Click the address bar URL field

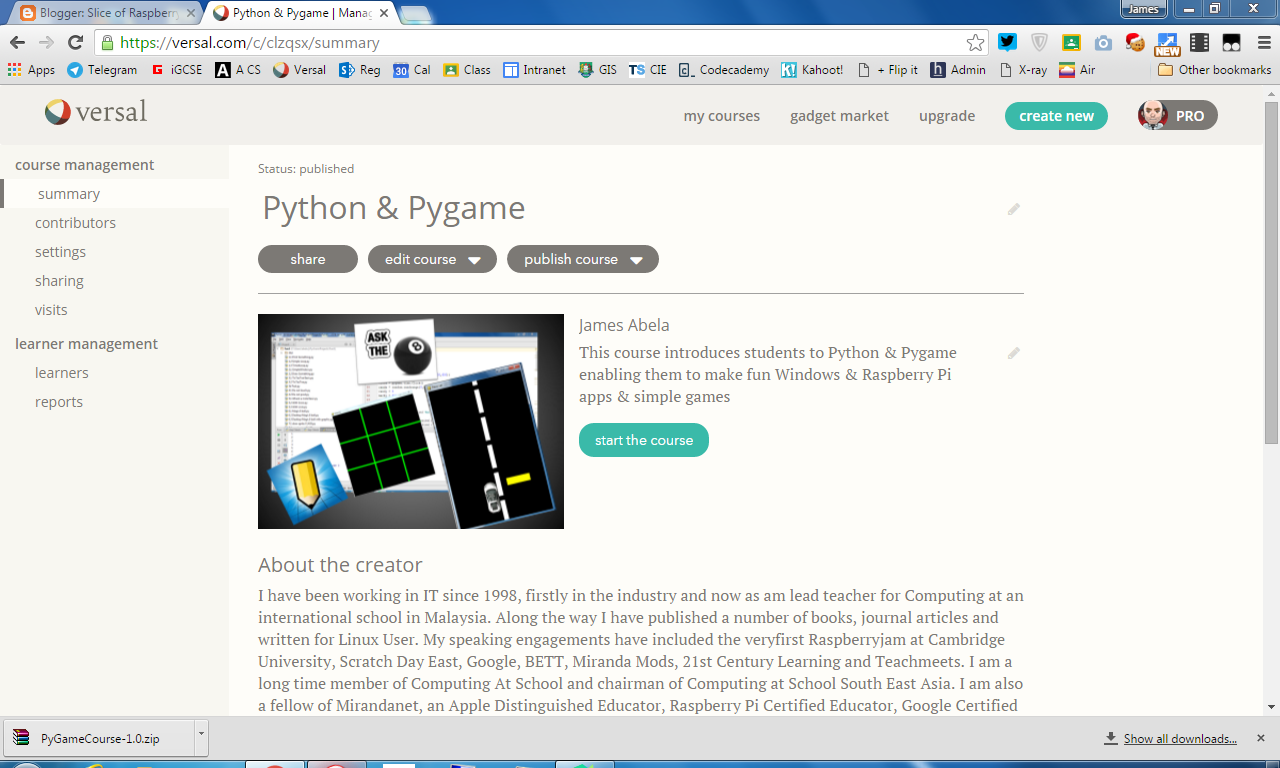click(x=540, y=43)
